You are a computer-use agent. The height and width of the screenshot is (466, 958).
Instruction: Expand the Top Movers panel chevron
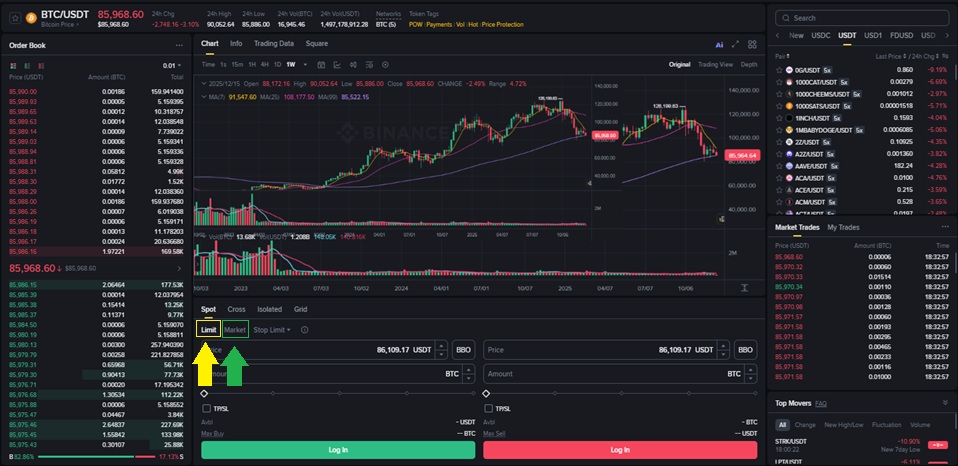946,403
